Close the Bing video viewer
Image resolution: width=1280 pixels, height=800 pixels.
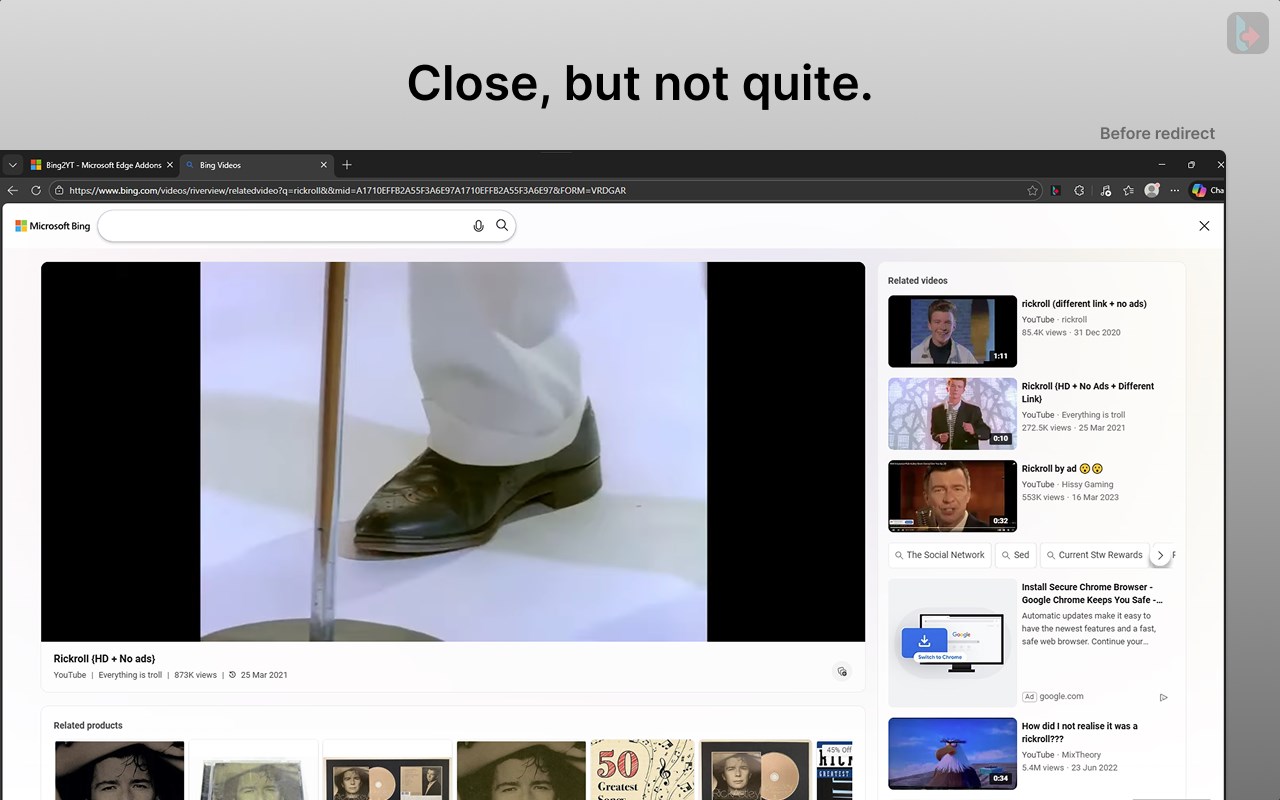point(1204,226)
